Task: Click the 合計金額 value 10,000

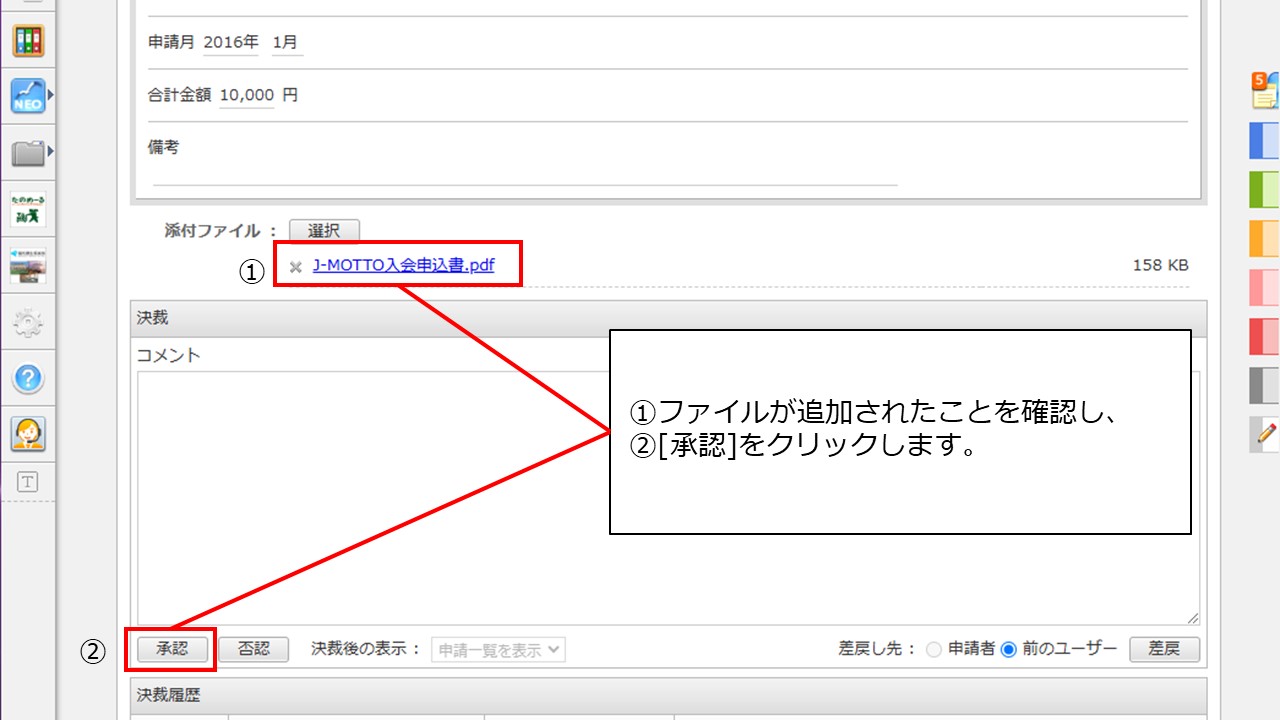Action: coord(246,95)
